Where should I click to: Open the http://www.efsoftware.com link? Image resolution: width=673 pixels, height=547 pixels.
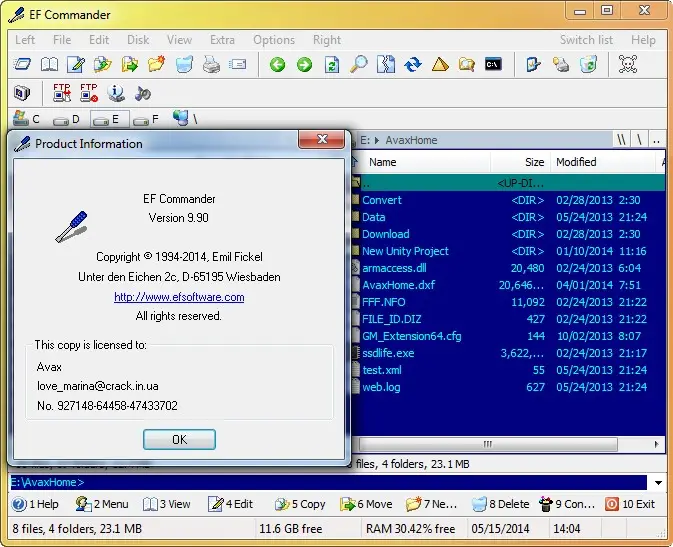(179, 297)
